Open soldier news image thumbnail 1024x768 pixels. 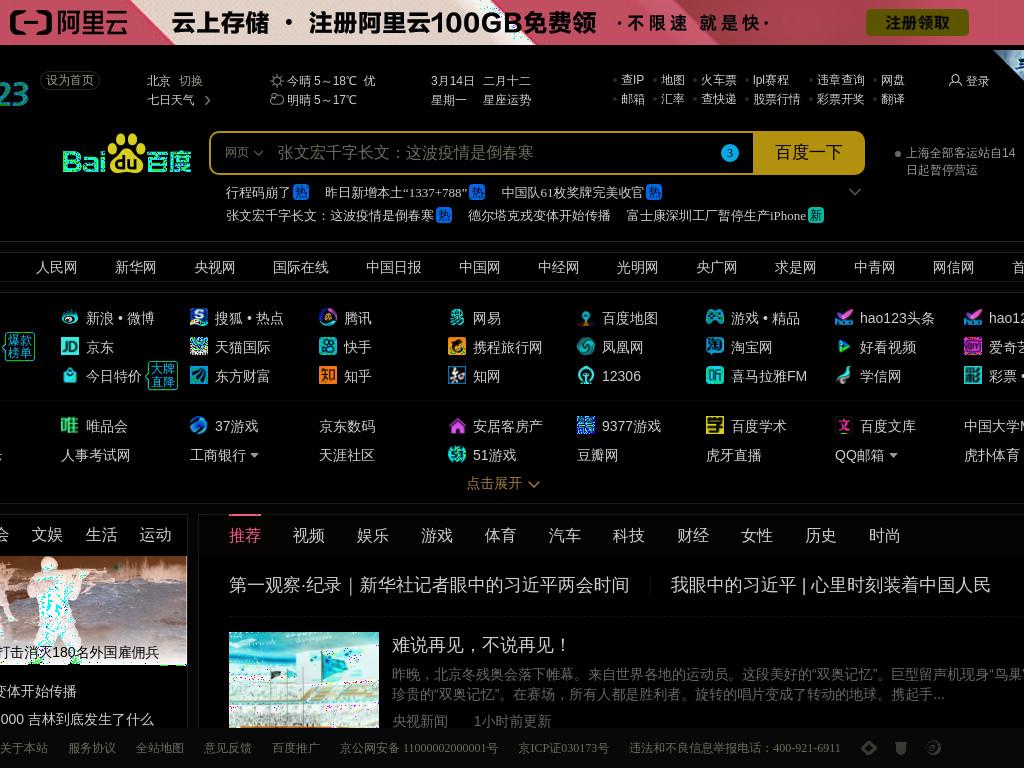[93, 611]
